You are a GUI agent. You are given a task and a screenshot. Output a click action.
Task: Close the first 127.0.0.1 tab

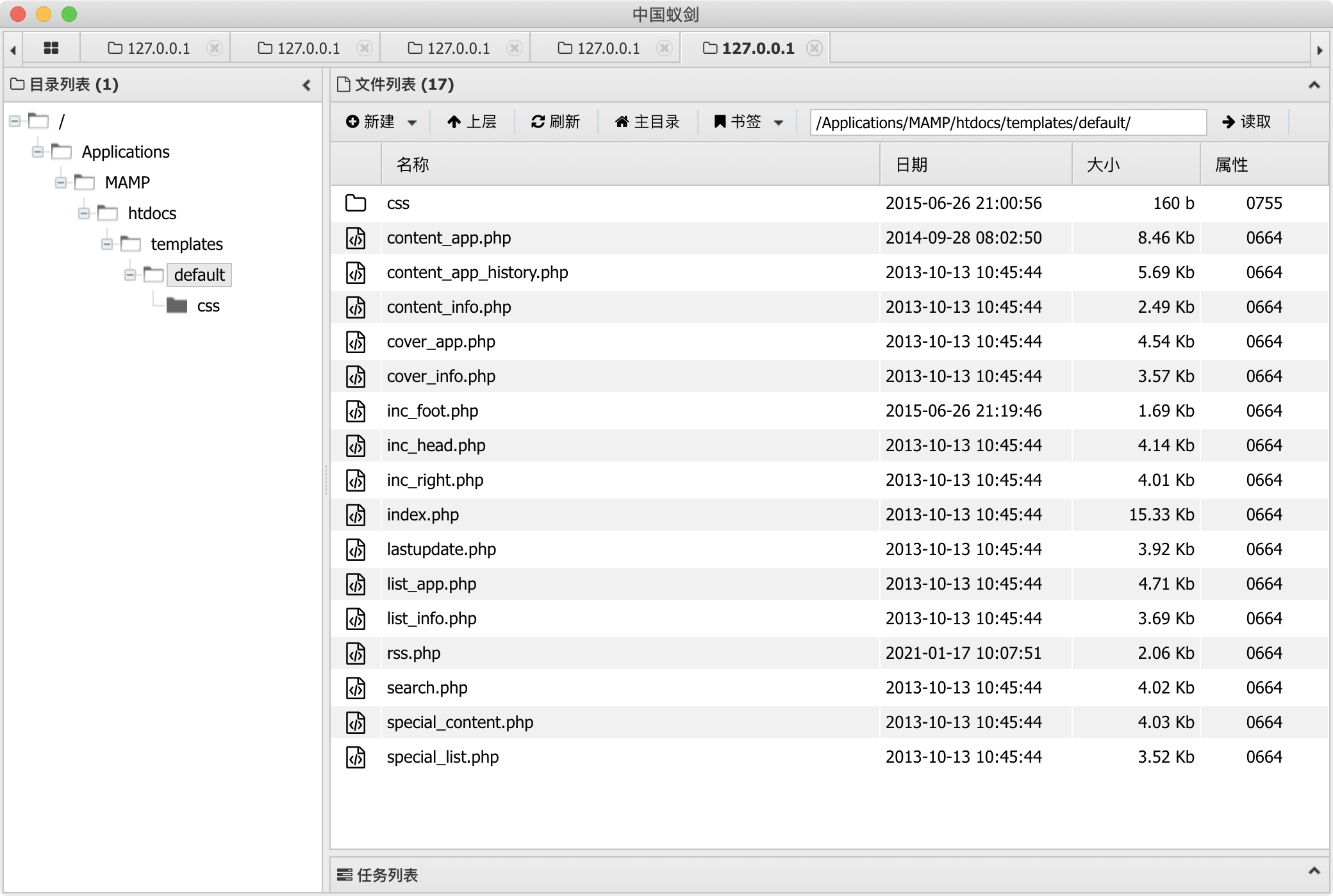215,48
